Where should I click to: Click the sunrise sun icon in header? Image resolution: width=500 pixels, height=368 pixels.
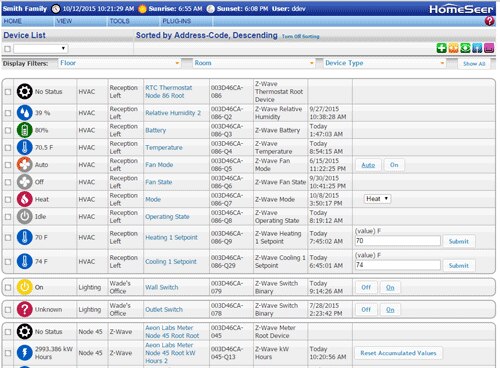coord(142,9)
